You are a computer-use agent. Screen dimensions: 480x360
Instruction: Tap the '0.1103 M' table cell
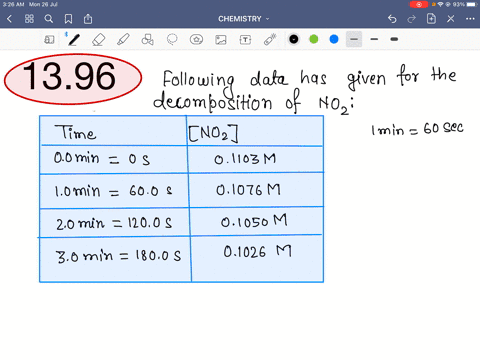coord(245,159)
